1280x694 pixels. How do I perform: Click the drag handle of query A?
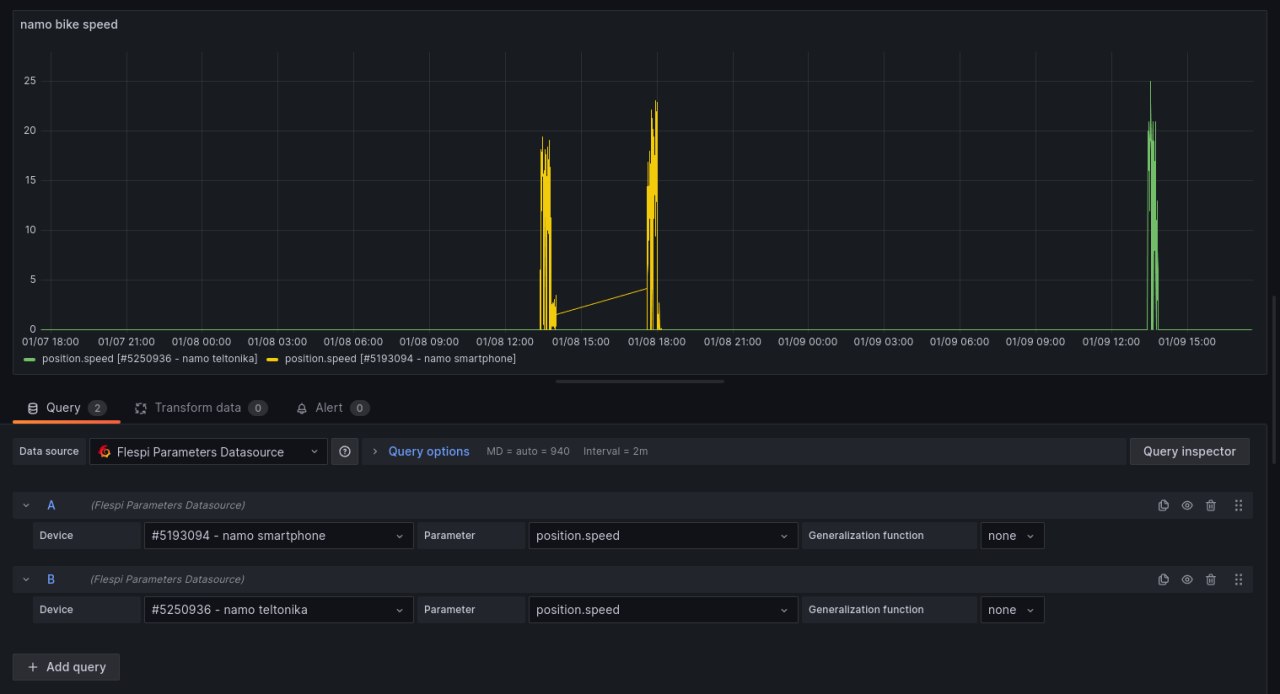coord(1238,505)
